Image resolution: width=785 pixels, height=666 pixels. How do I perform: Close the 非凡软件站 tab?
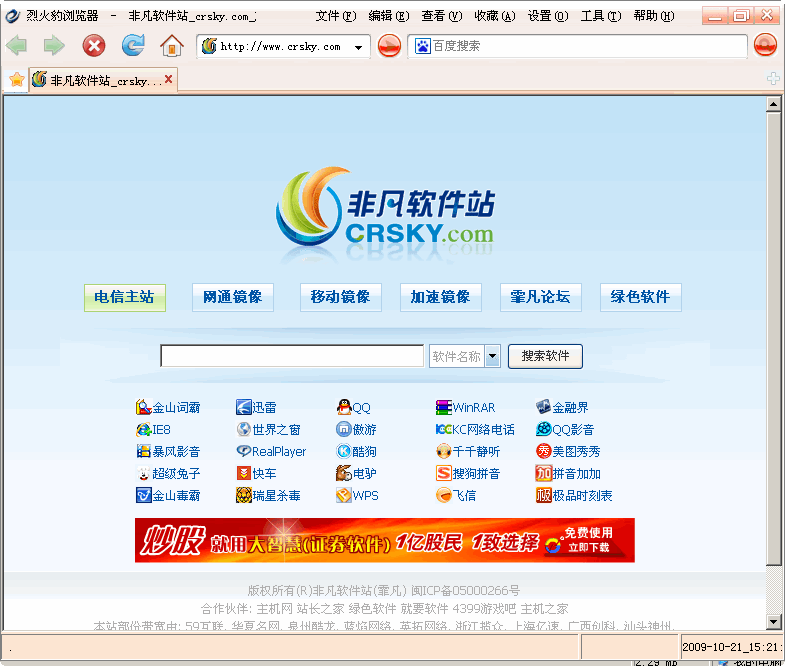point(169,79)
